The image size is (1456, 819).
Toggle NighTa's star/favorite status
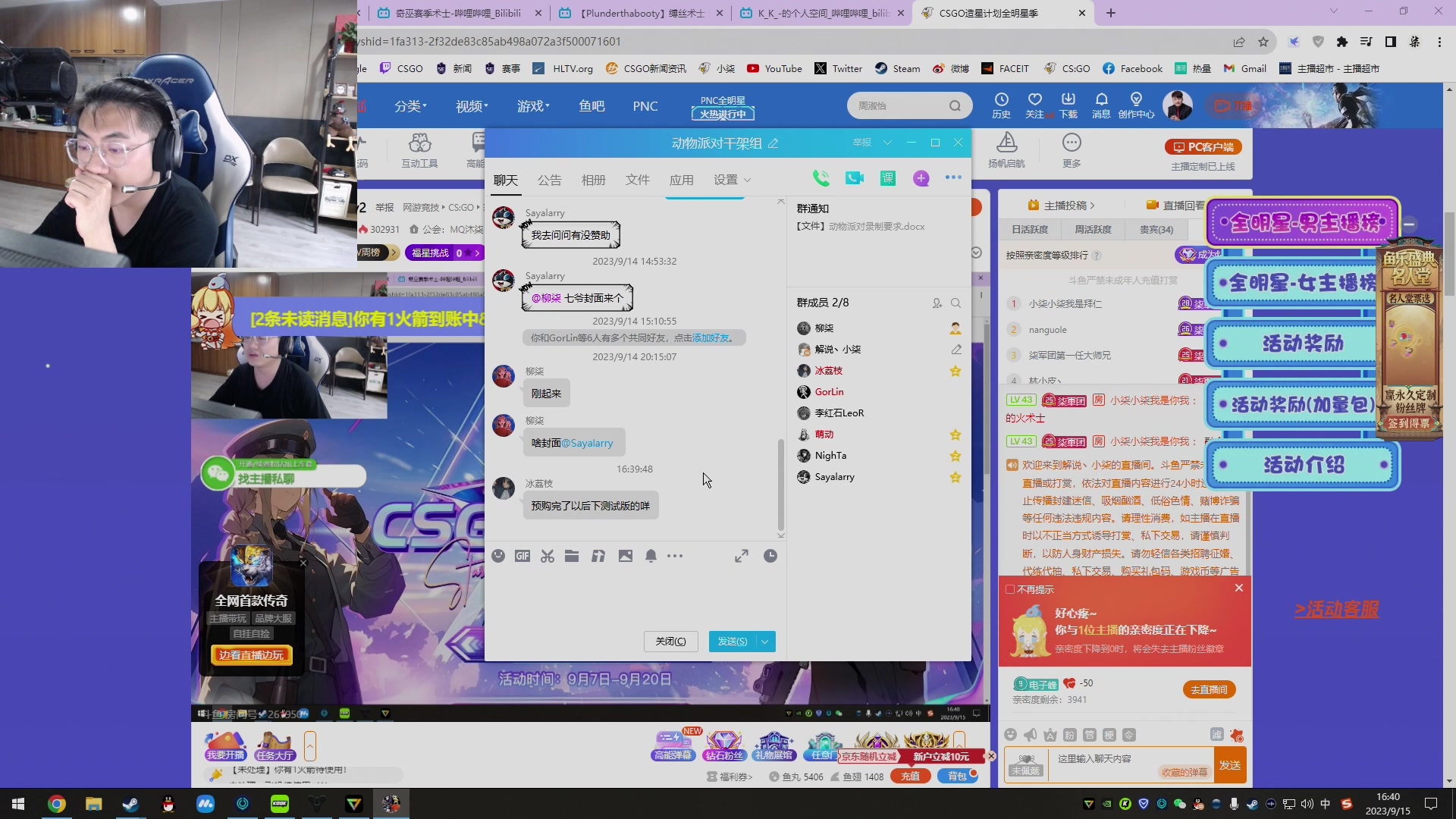tap(955, 455)
